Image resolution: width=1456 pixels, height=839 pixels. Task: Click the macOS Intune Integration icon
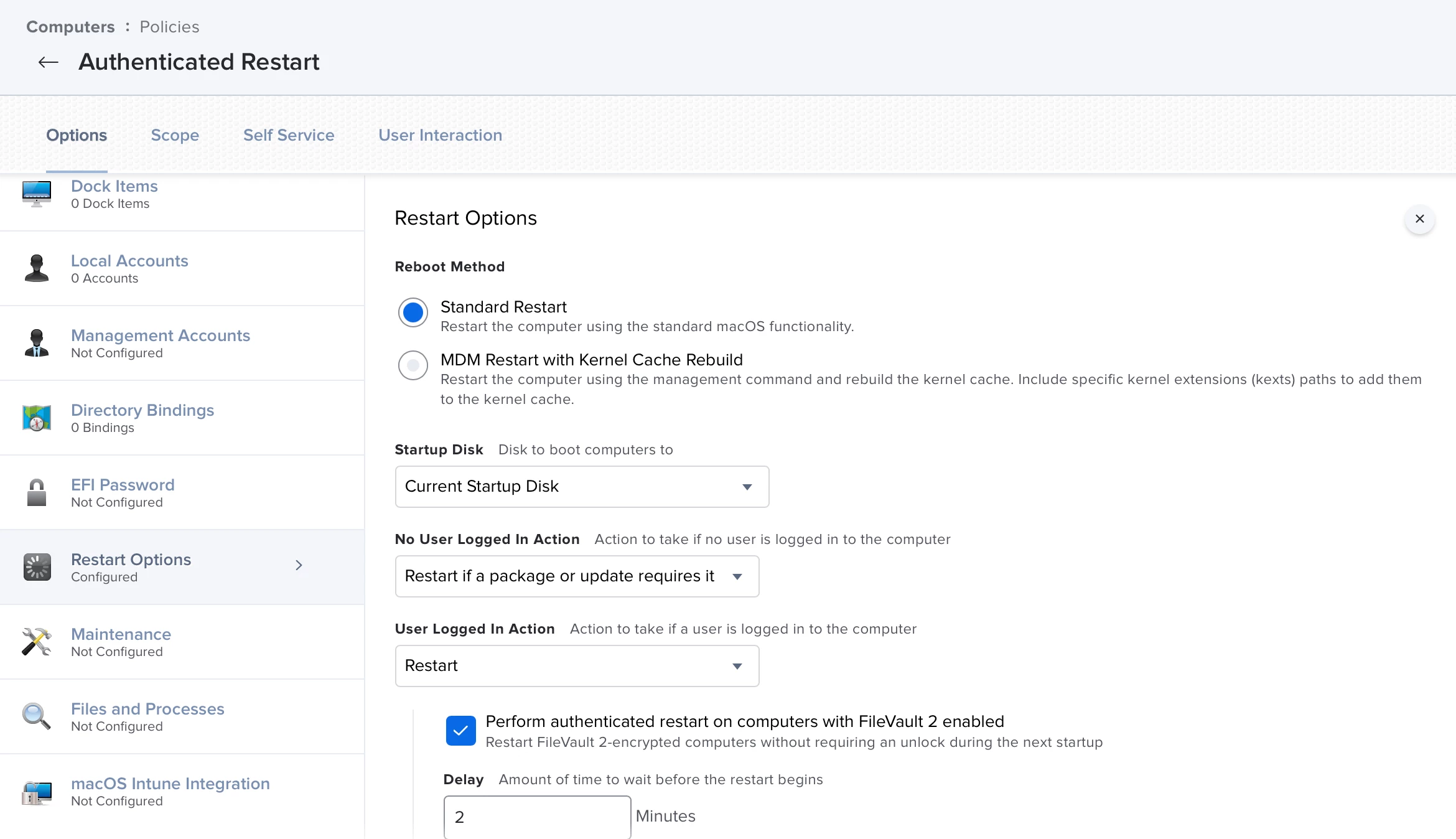pos(37,792)
